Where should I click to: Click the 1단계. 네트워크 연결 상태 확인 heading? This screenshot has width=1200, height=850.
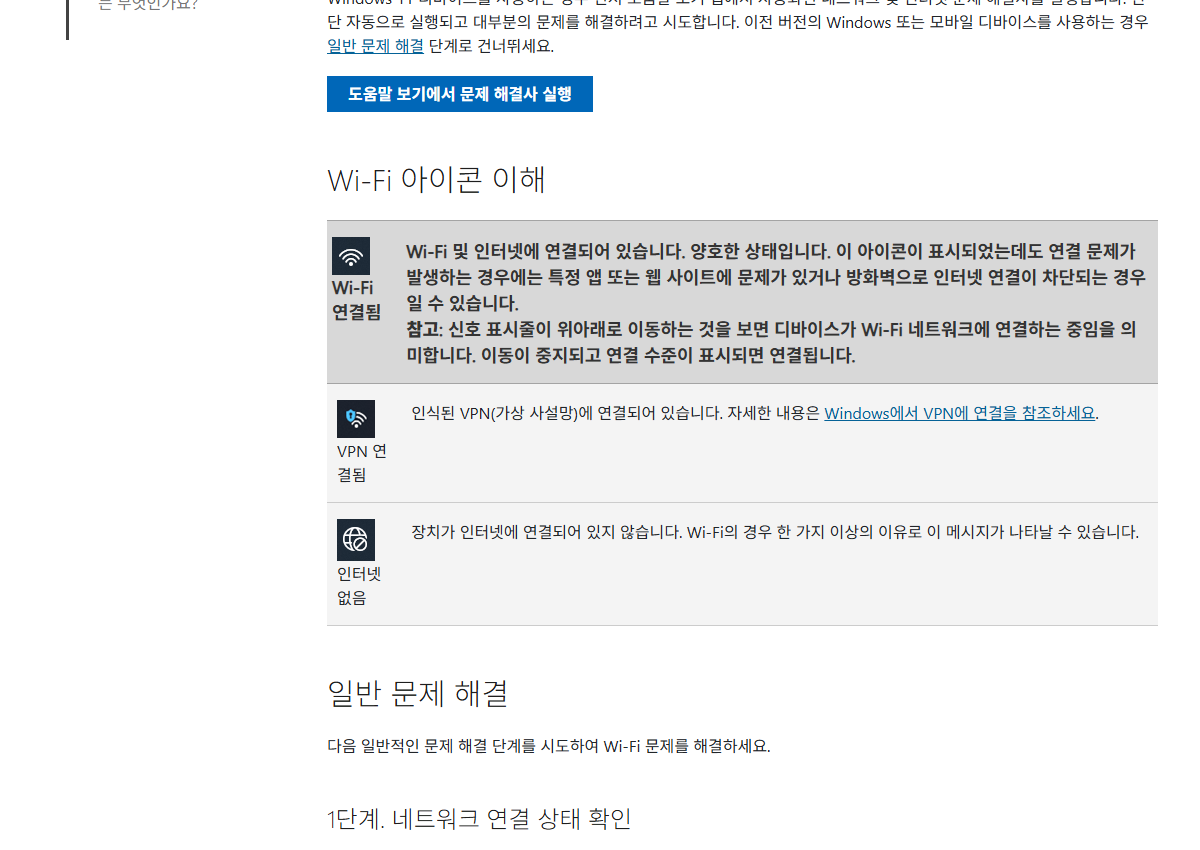pyautogui.click(x=479, y=819)
